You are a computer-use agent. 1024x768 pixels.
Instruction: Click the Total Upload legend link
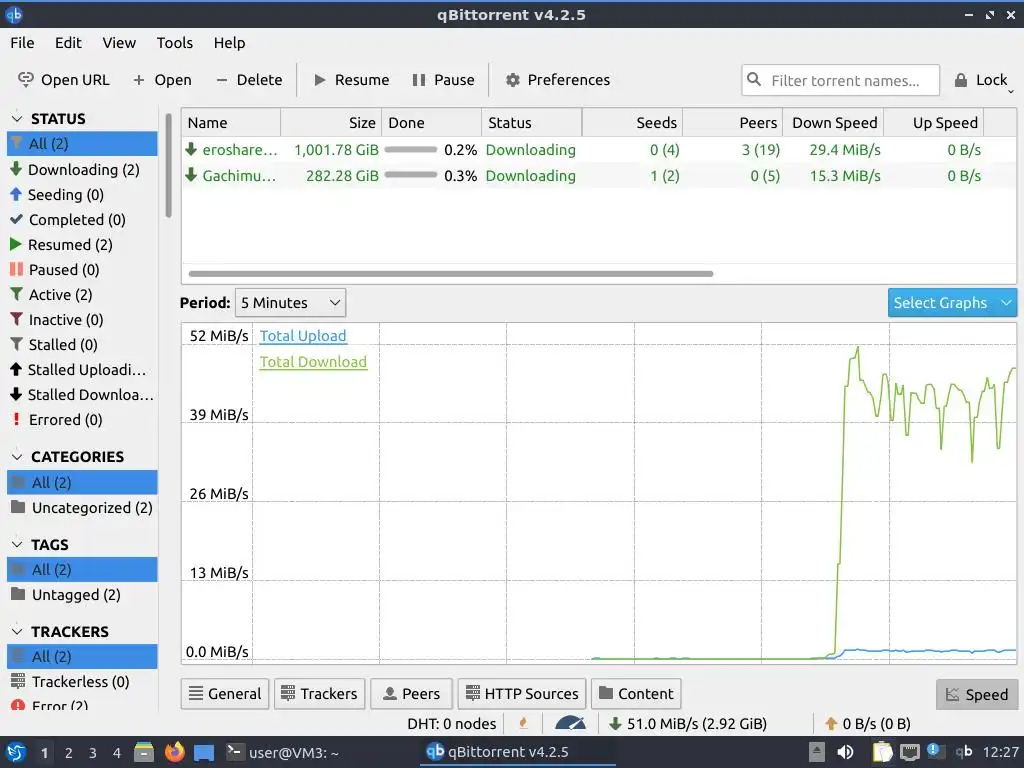(x=303, y=336)
